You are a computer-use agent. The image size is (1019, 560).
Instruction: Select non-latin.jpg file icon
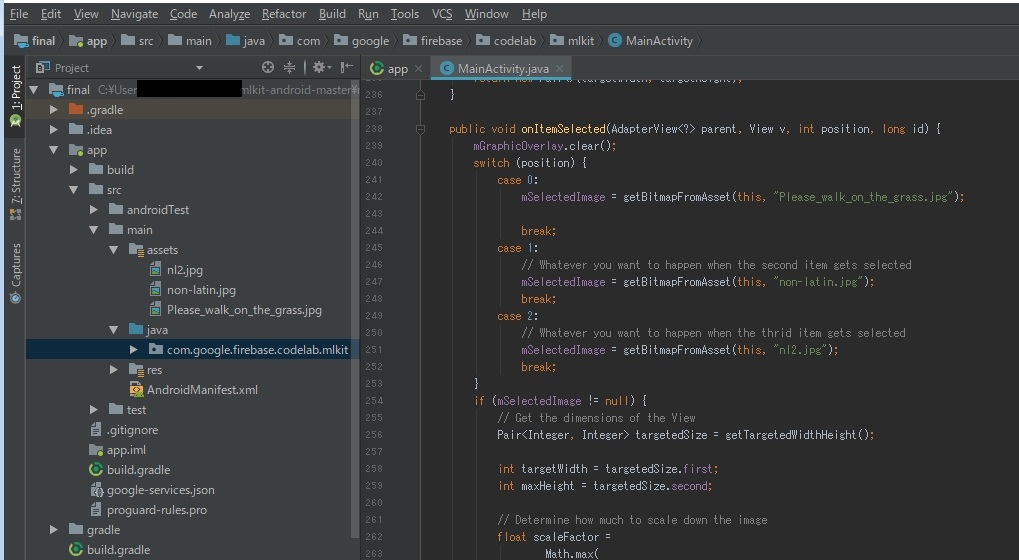[156, 290]
